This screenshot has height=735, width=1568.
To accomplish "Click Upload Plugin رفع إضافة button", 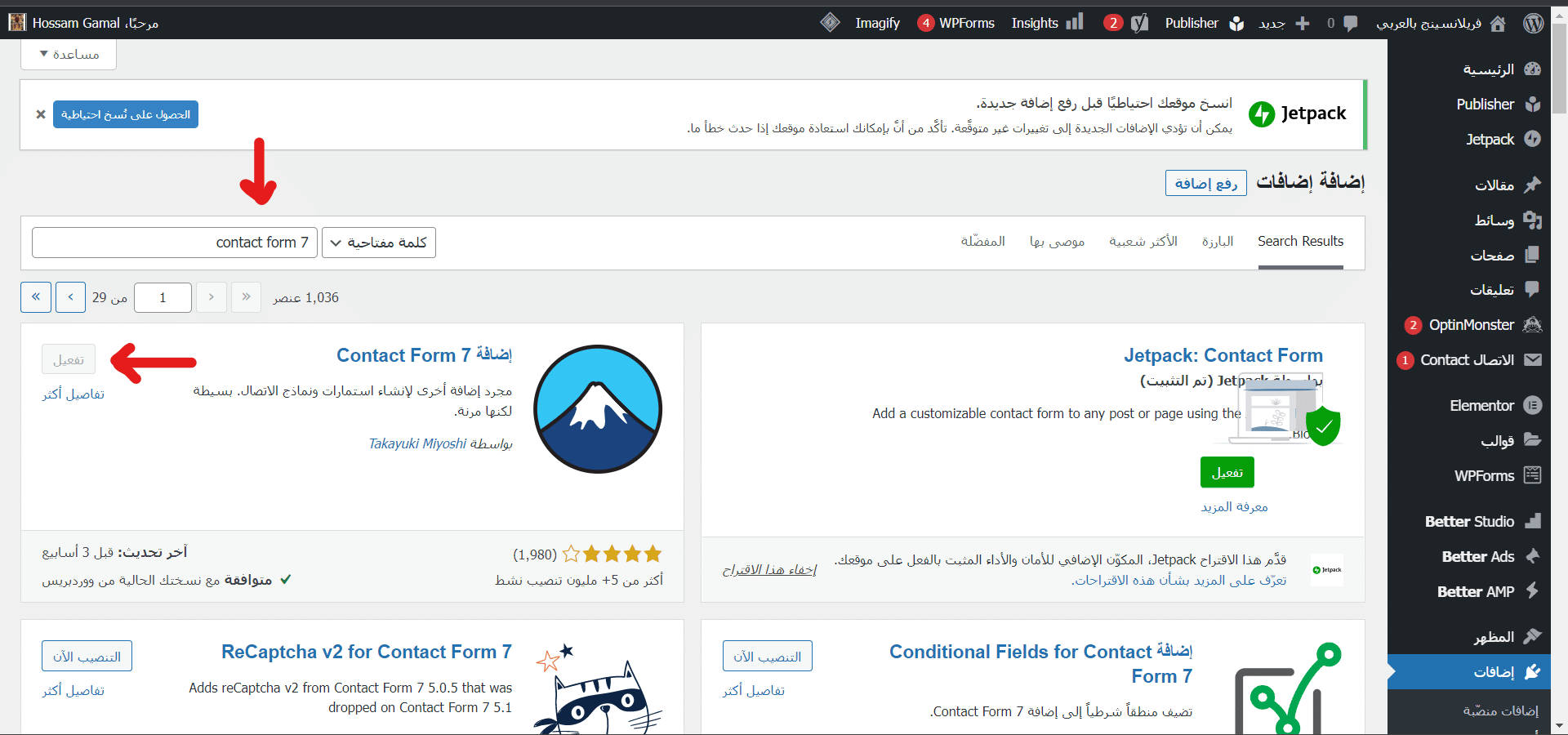I will 1206,183.
